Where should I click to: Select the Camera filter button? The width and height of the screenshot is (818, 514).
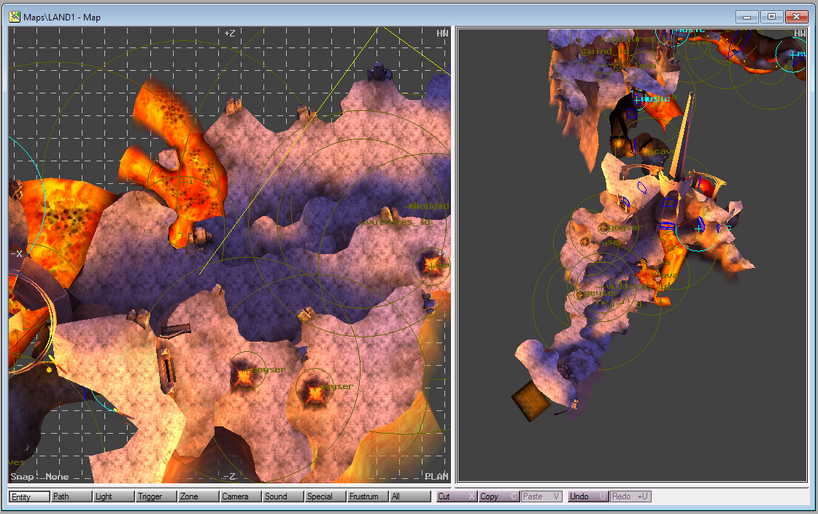(x=240, y=496)
